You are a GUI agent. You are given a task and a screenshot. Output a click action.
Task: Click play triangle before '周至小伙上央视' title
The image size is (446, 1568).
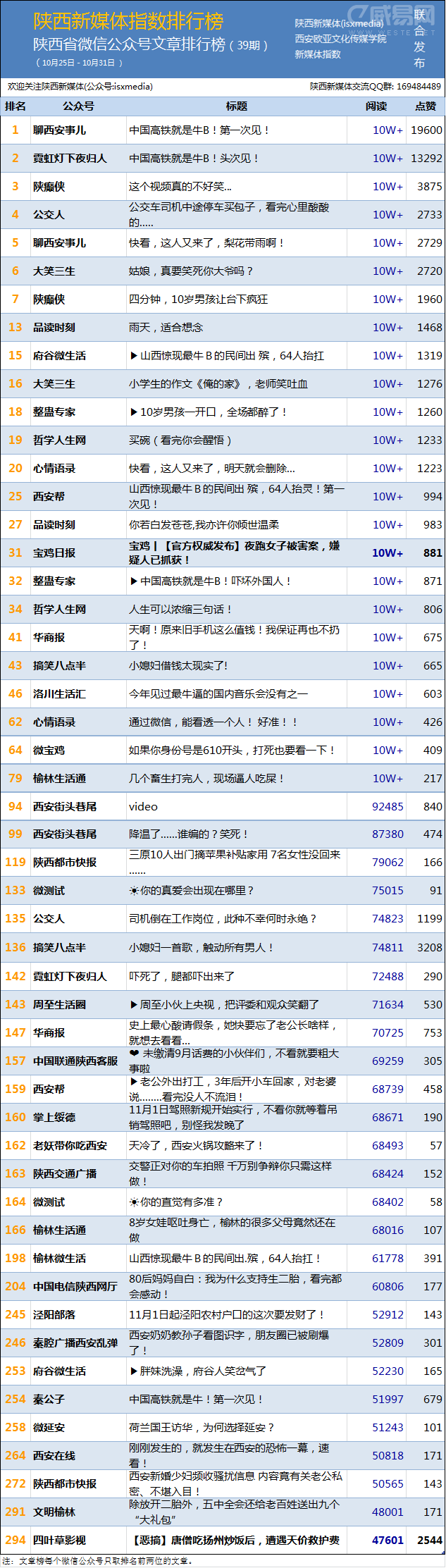pos(134,1005)
